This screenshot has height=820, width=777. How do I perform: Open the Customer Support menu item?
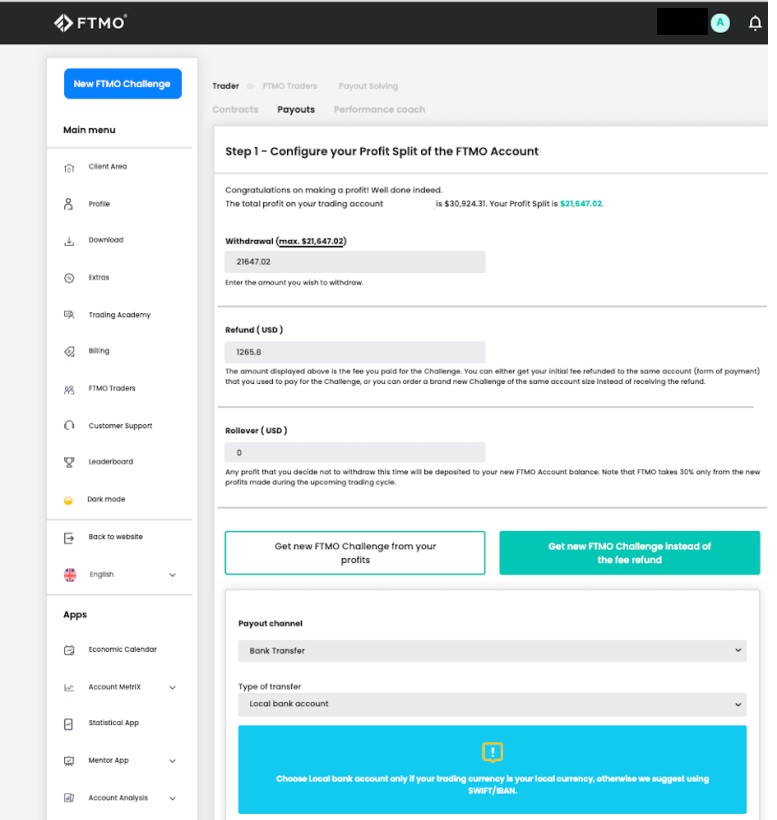click(120, 426)
